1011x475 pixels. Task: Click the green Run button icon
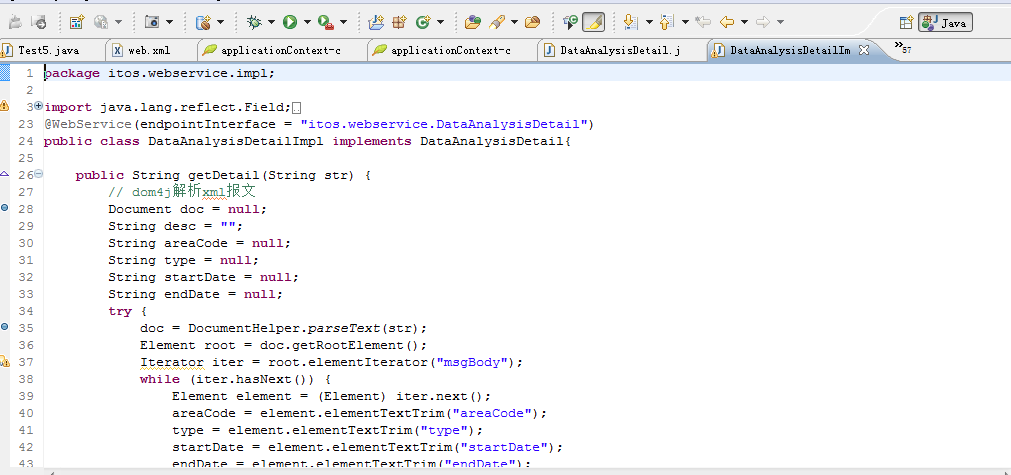[x=289, y=21]
